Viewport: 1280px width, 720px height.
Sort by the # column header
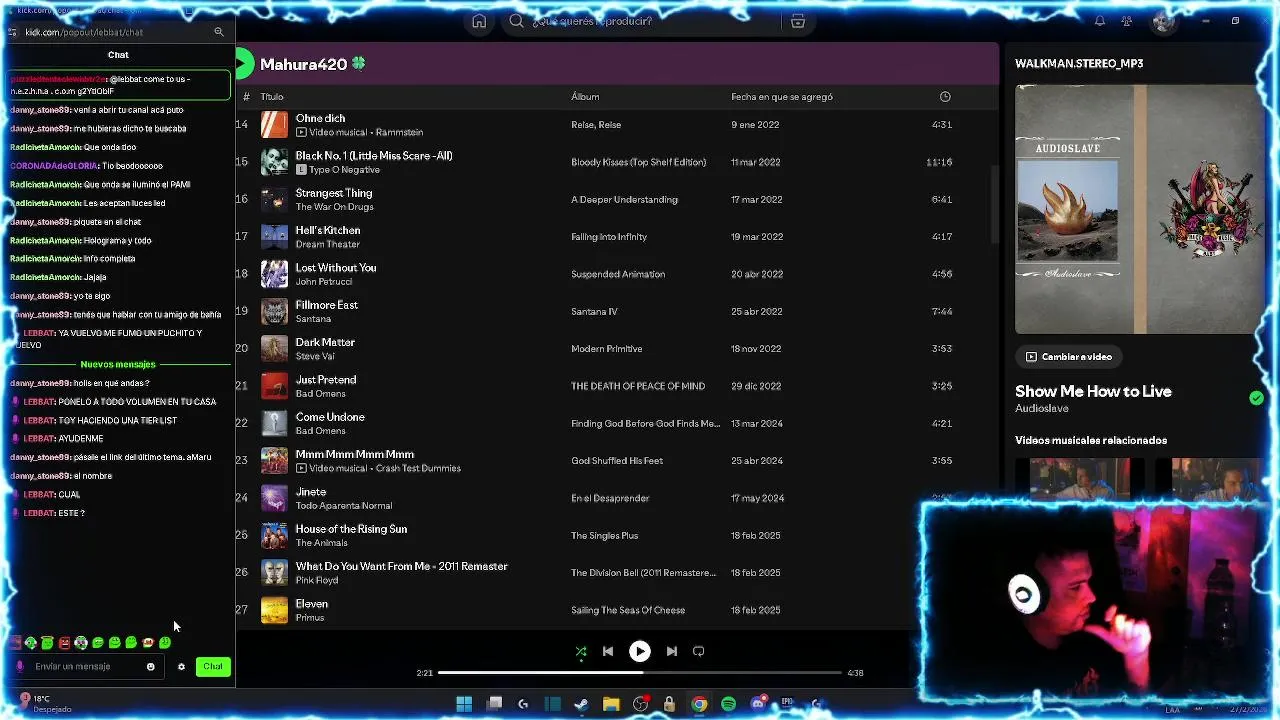(x=246, y=97)
